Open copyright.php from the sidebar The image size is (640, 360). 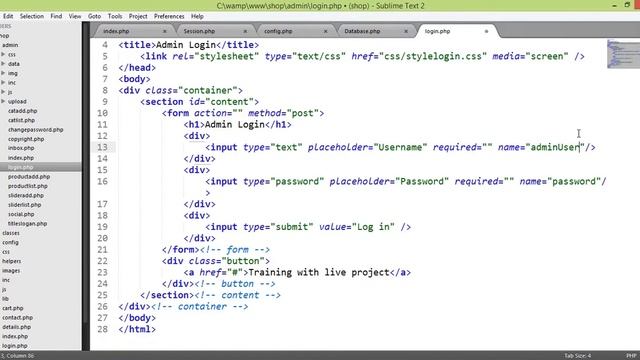26,139
